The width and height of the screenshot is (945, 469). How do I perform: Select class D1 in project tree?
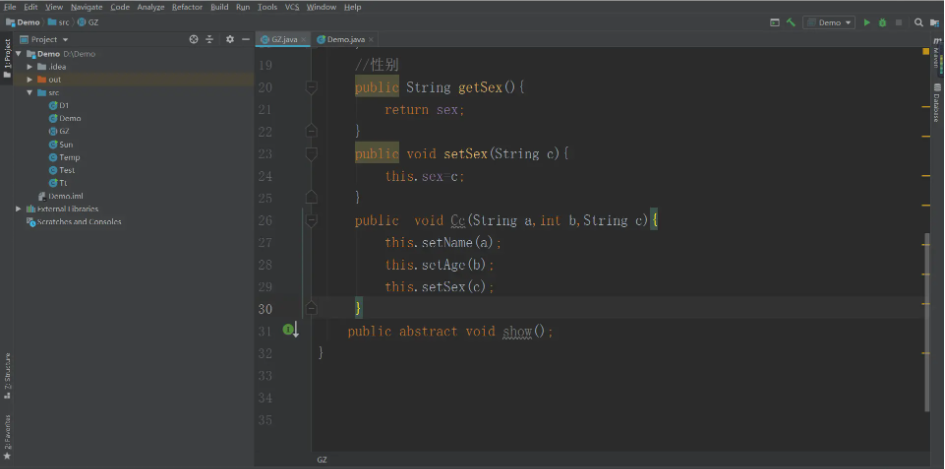click(x=59, y=105)
